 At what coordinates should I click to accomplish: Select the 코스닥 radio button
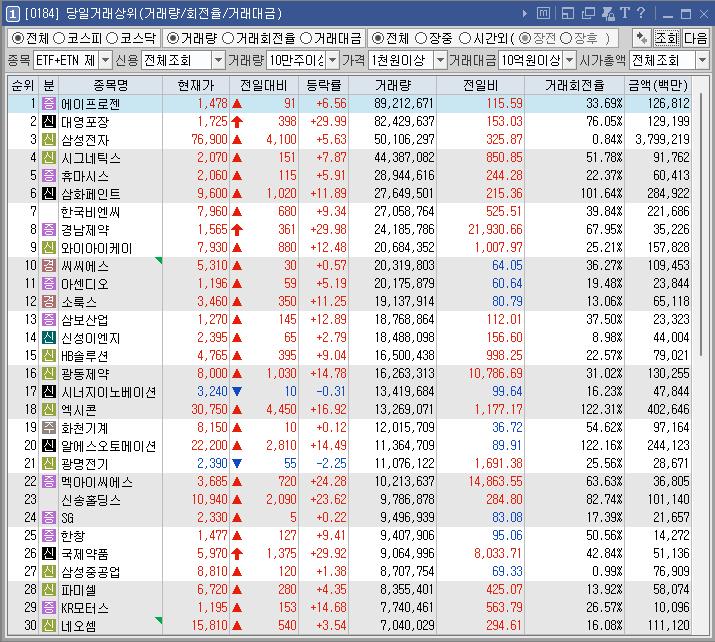(x=112, y=38)
